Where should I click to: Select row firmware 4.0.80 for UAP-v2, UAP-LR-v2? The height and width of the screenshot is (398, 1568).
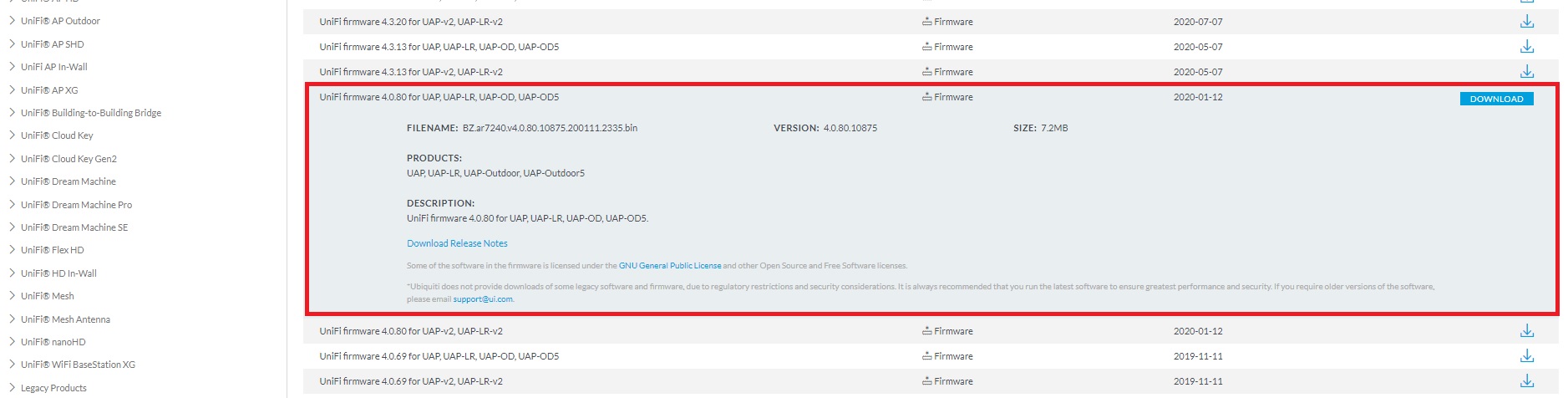click(931, 331)
